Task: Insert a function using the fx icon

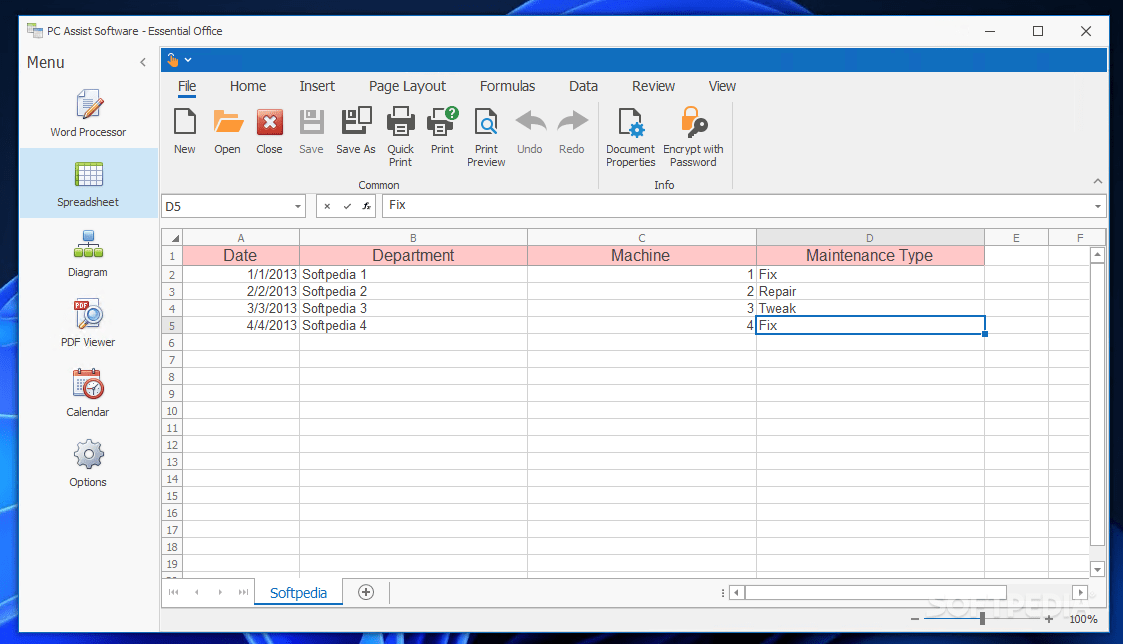Action: point(365,205)
